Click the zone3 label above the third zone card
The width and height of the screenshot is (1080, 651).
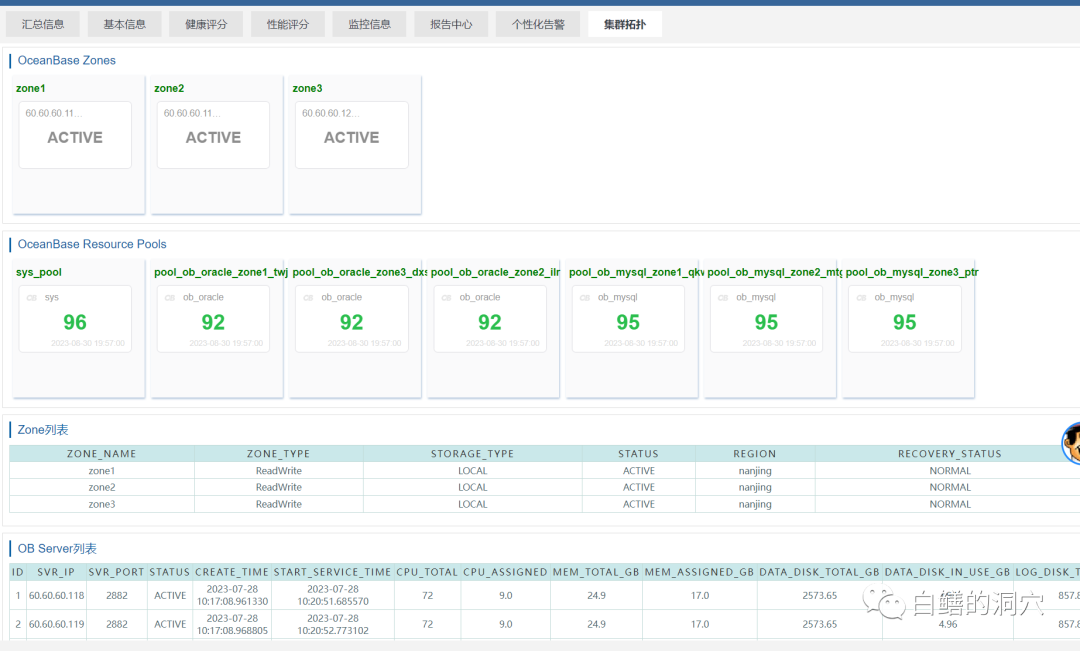coord(307,88)
